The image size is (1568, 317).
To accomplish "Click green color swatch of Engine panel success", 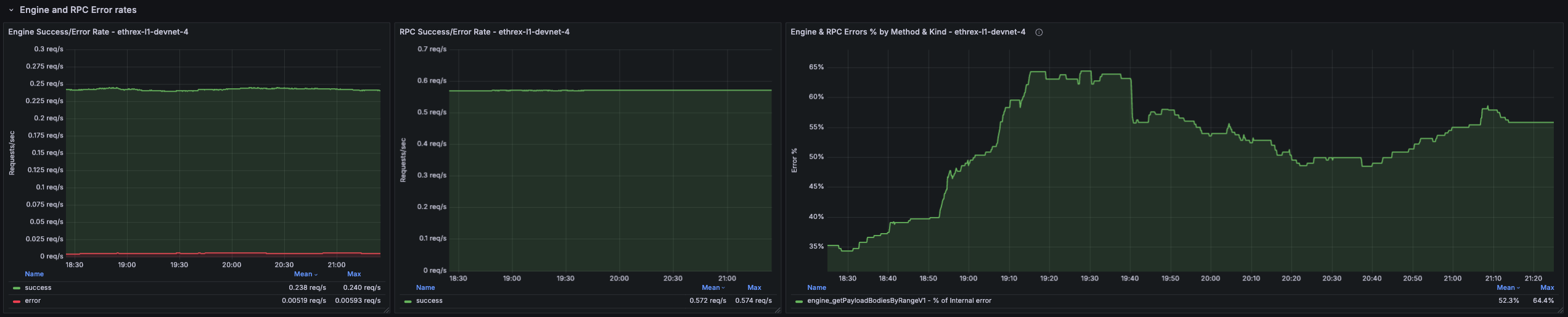I will point(17,288).
